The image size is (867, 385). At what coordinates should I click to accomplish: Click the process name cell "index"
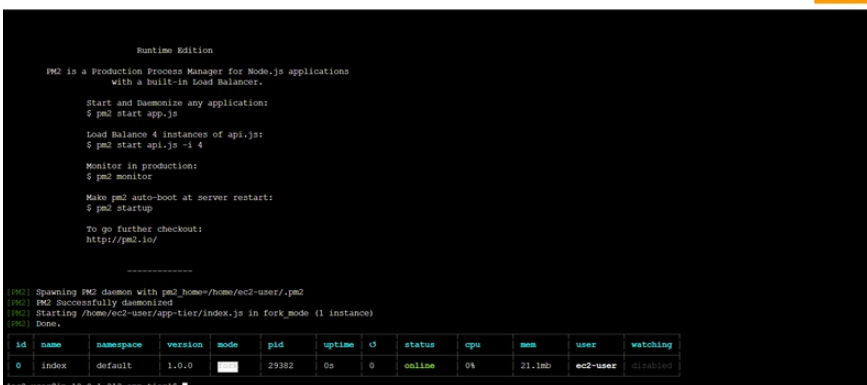(54, 366)
